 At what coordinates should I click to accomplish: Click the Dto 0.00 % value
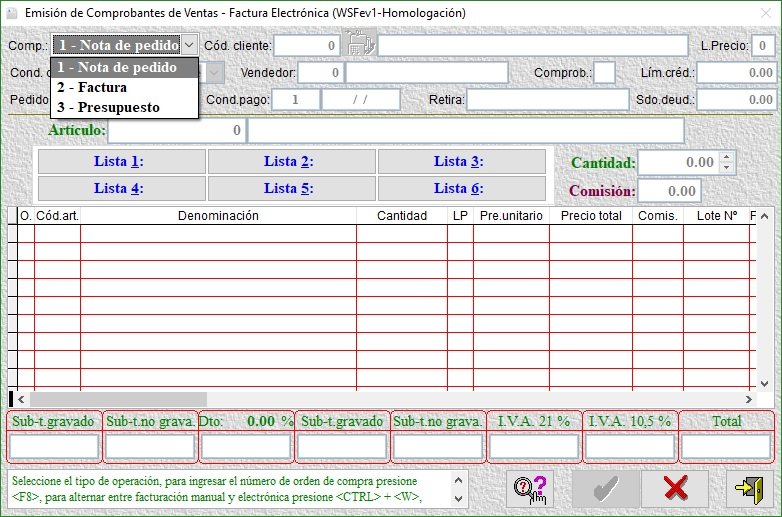pyautogui.click(x=261, y=421)
